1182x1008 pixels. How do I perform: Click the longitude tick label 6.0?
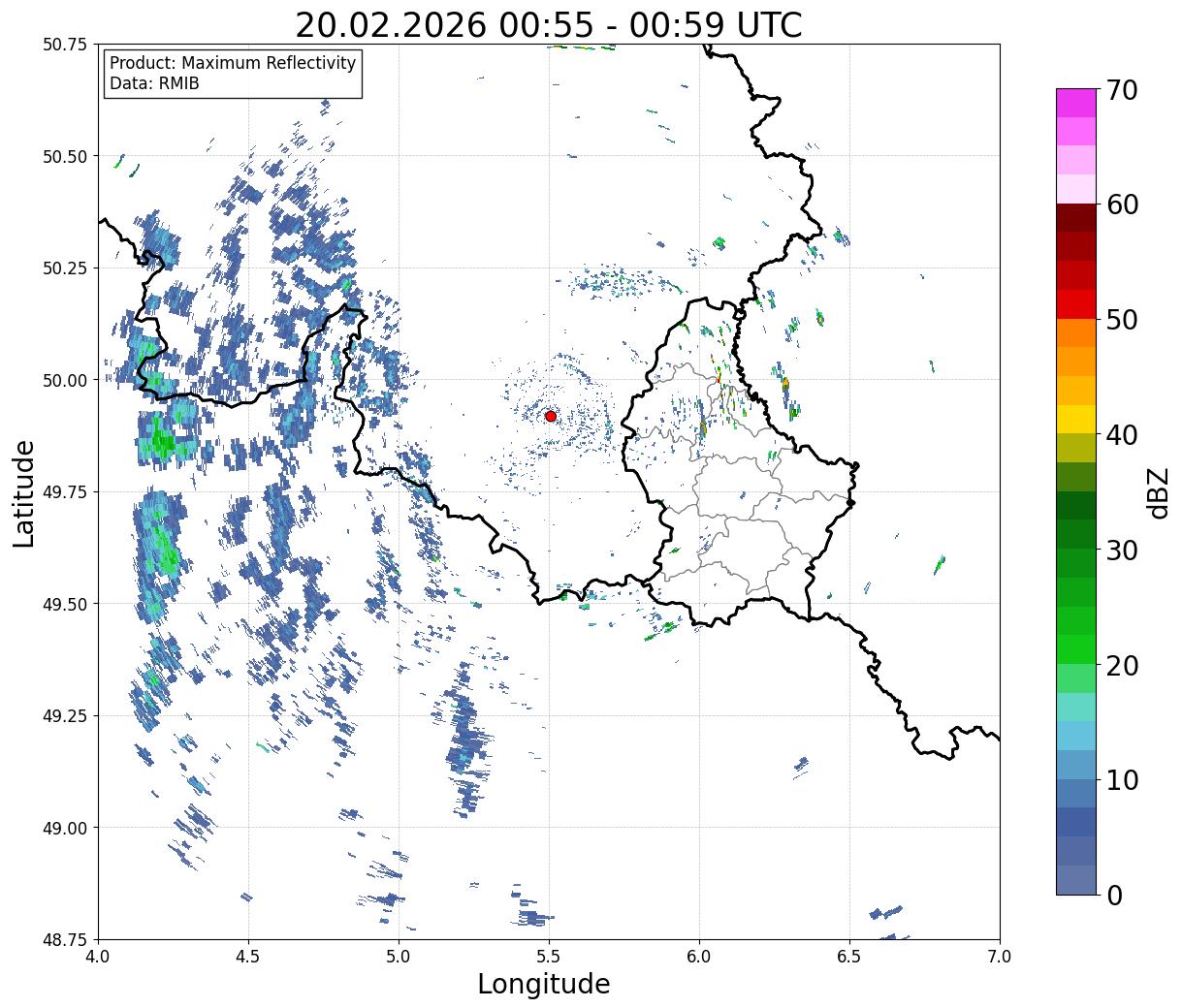point(699,956)
